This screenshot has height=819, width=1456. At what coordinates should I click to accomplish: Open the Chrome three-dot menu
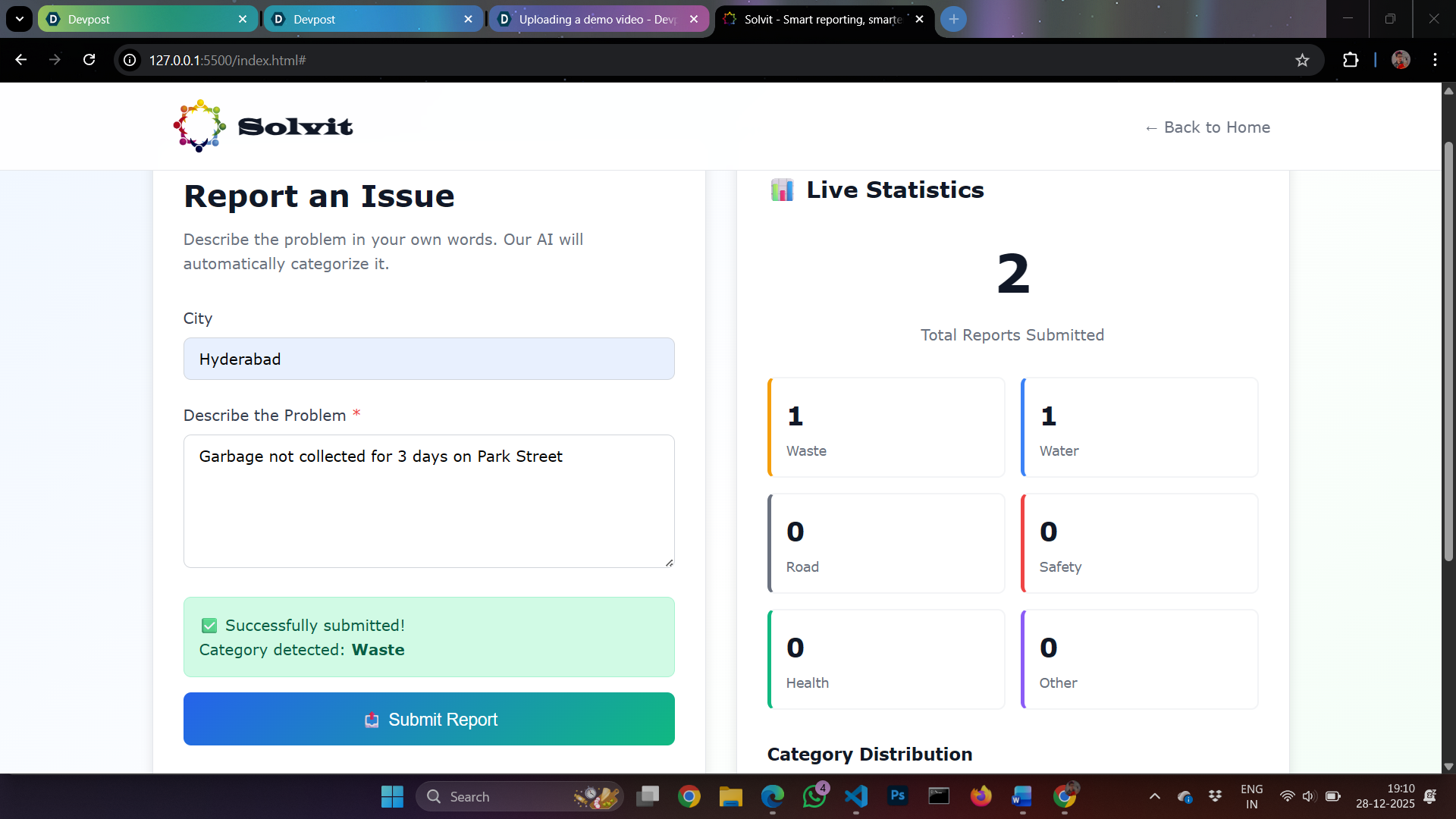pyautogui.click(x=1435, y=60)
